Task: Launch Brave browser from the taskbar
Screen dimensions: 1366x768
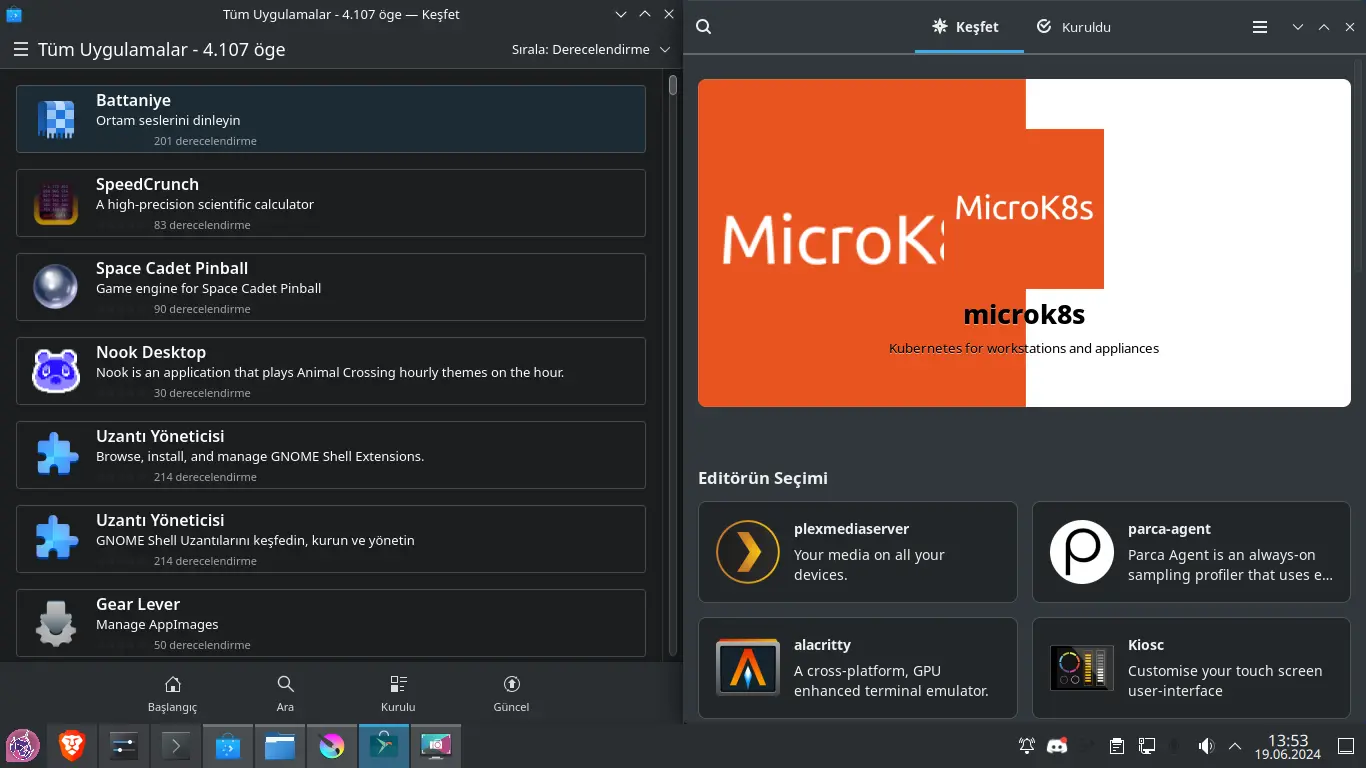Action: pyautogui.click(x=72, y=746)
